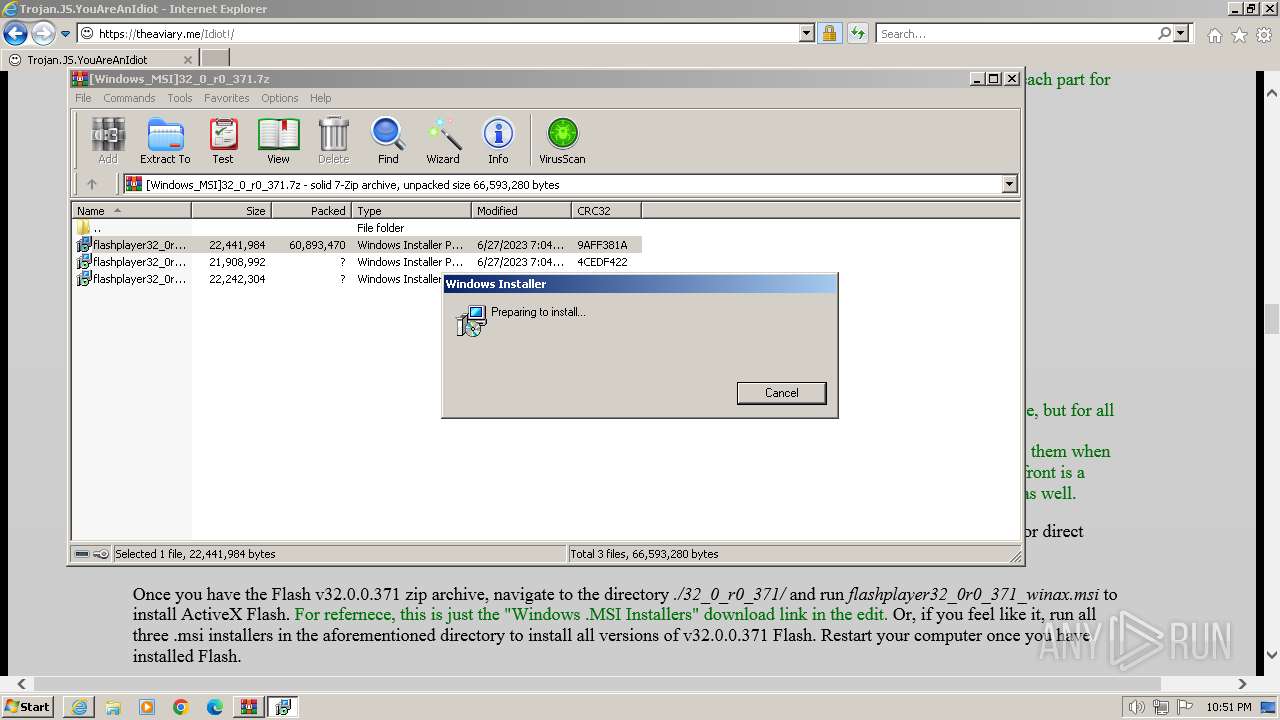Click the IE Search box
1280x720 pixels.
[1015, 34]
